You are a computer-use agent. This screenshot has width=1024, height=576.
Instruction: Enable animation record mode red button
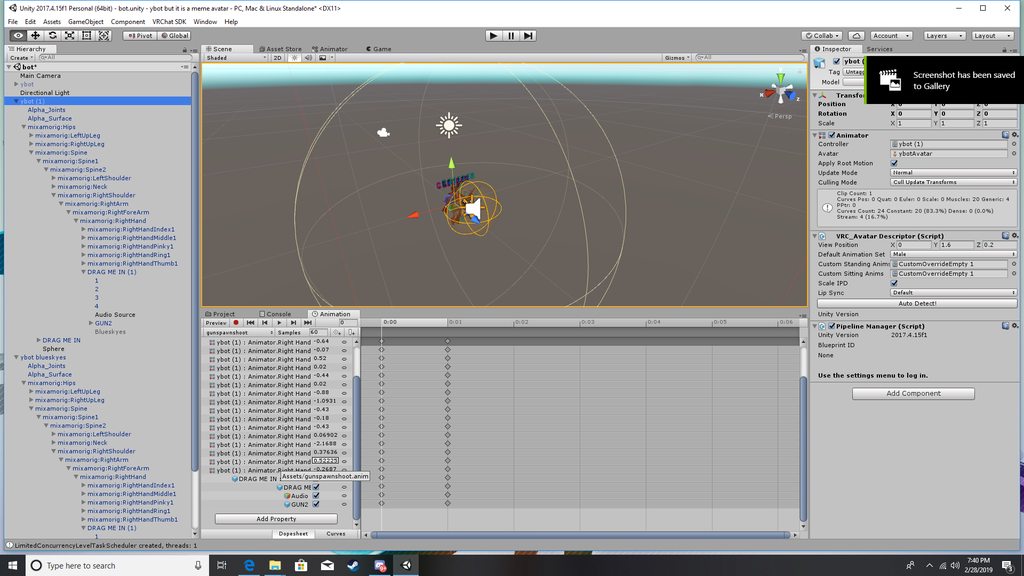[x=236, y=323]
